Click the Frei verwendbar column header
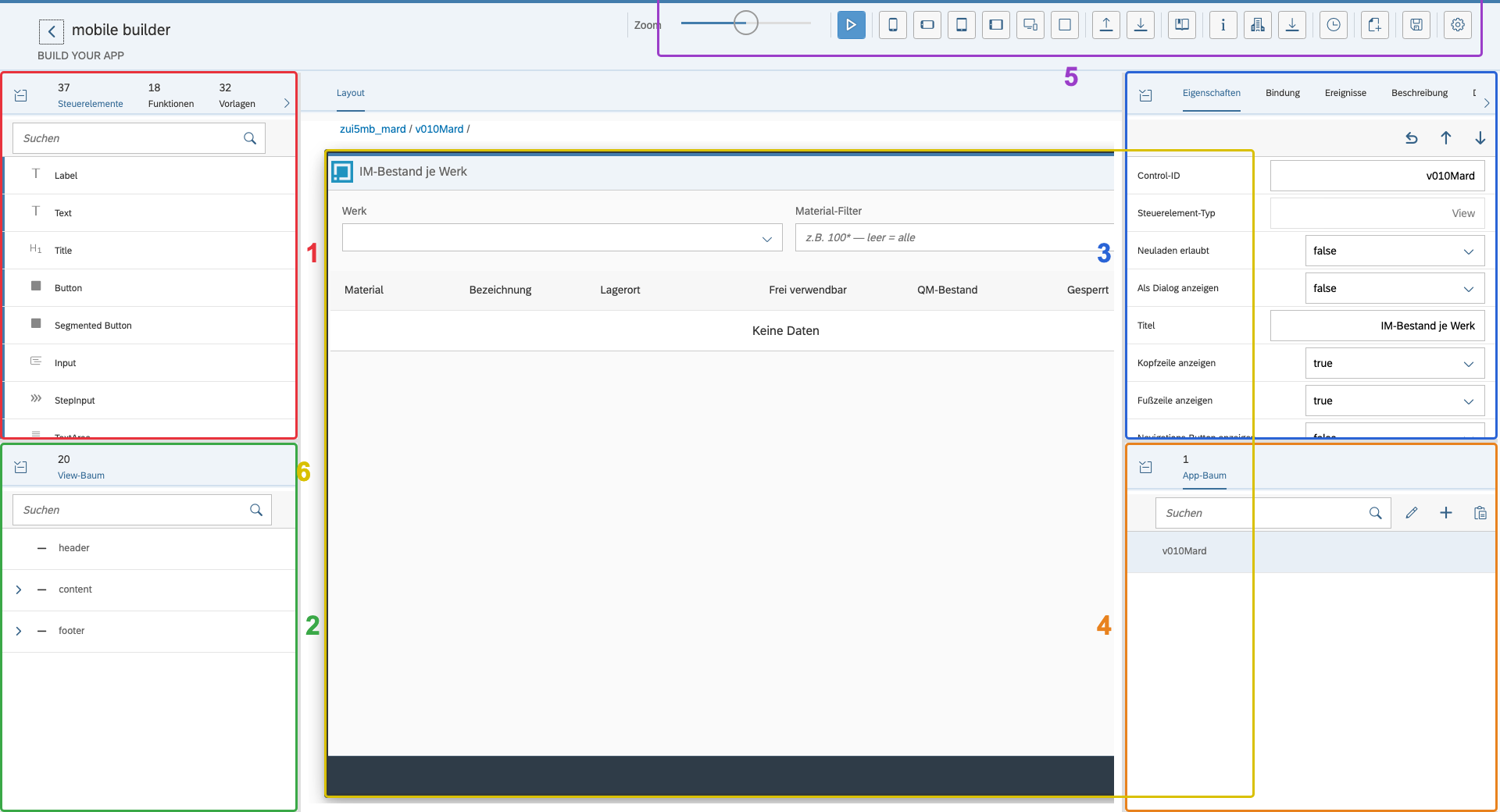1500x812 pixels. tap(807, 290)
